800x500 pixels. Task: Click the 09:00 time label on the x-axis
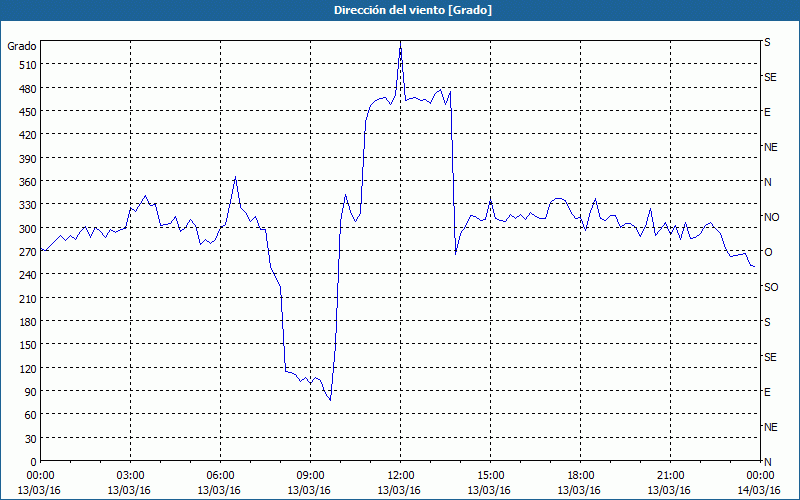click(310, 476)
